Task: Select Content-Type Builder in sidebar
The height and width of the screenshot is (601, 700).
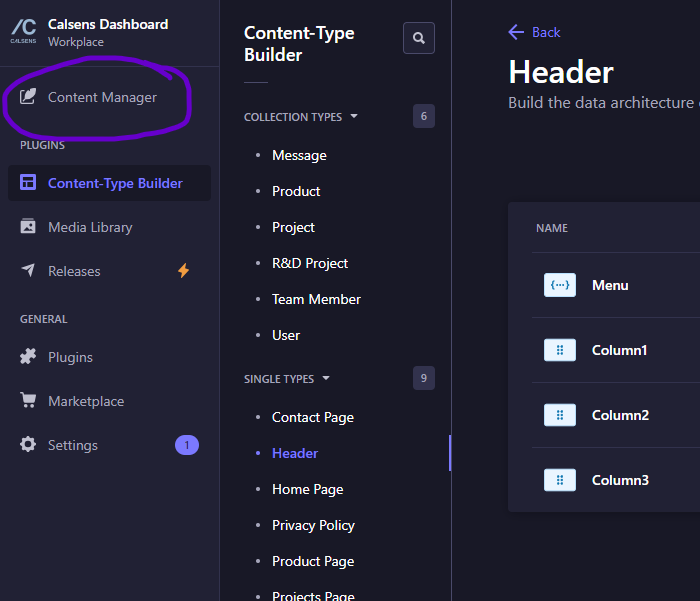Action: [x=114, y=183]
